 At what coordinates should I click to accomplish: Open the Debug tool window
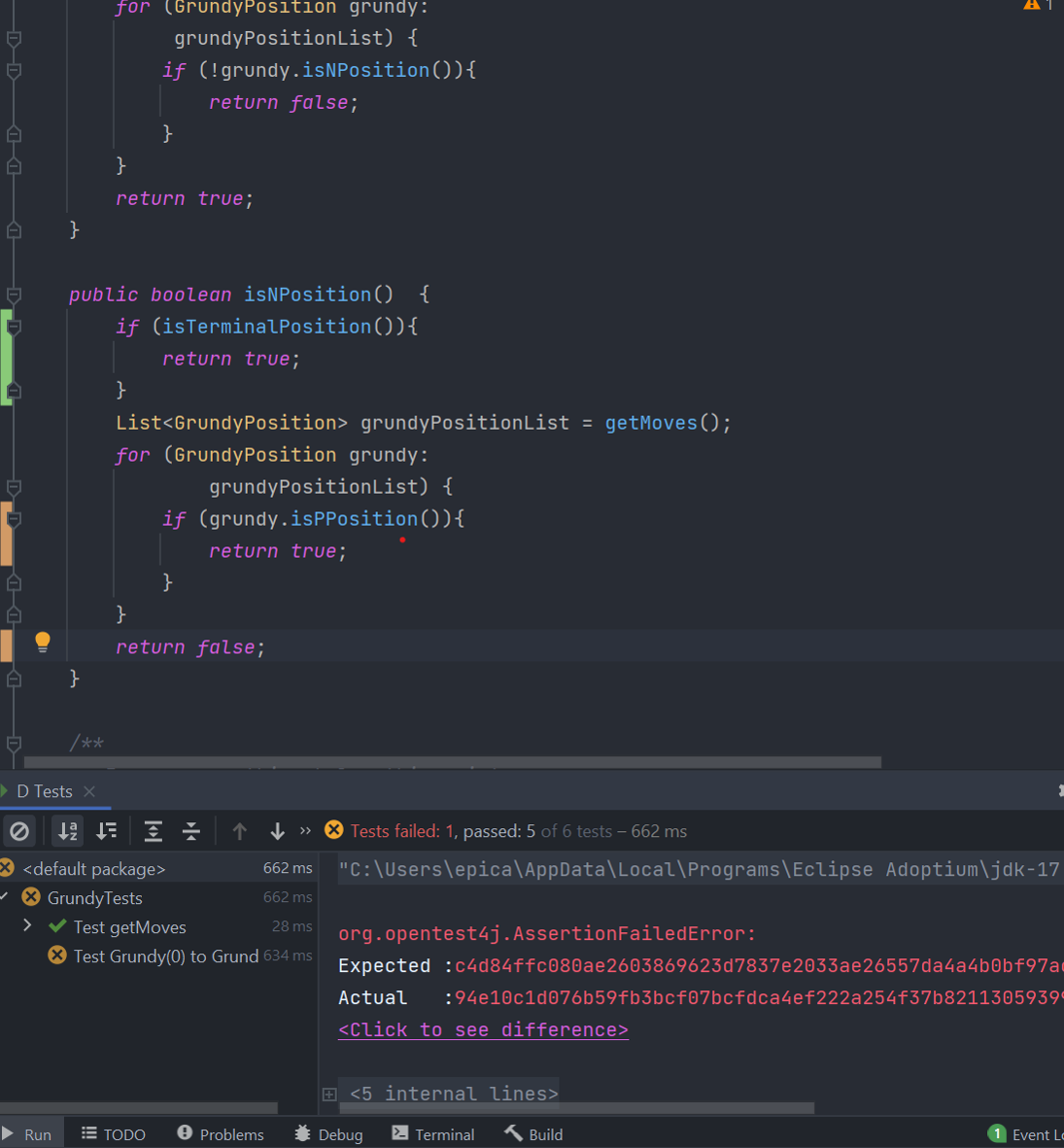click(x=328, y=1134)
